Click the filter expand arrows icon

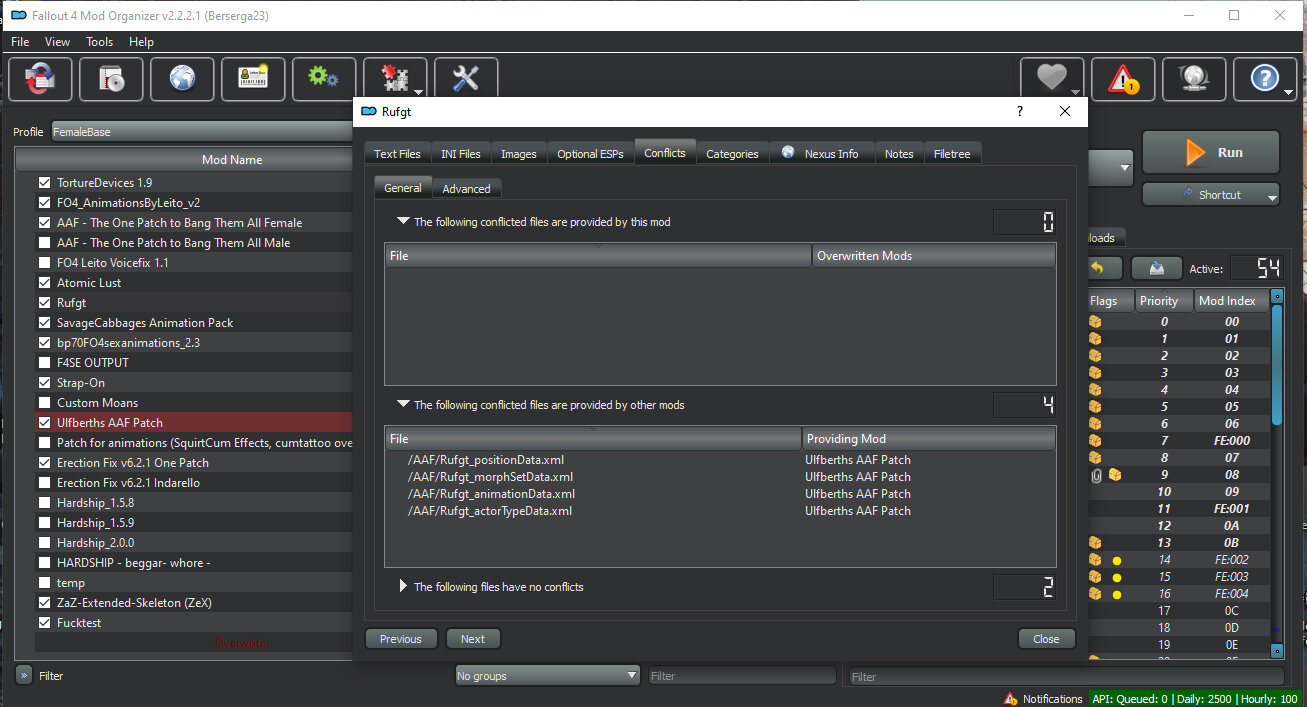(x=24, y=675)
